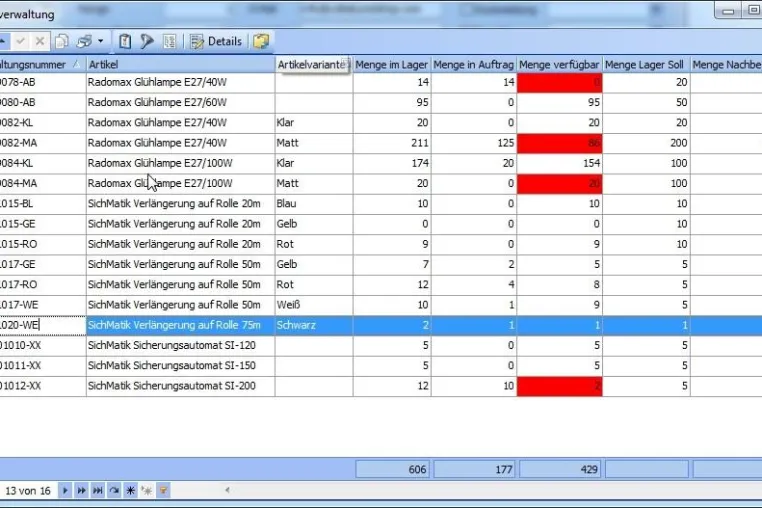
Task: Click the funnel filter icon in toolbar
Action: click(146, 41)
